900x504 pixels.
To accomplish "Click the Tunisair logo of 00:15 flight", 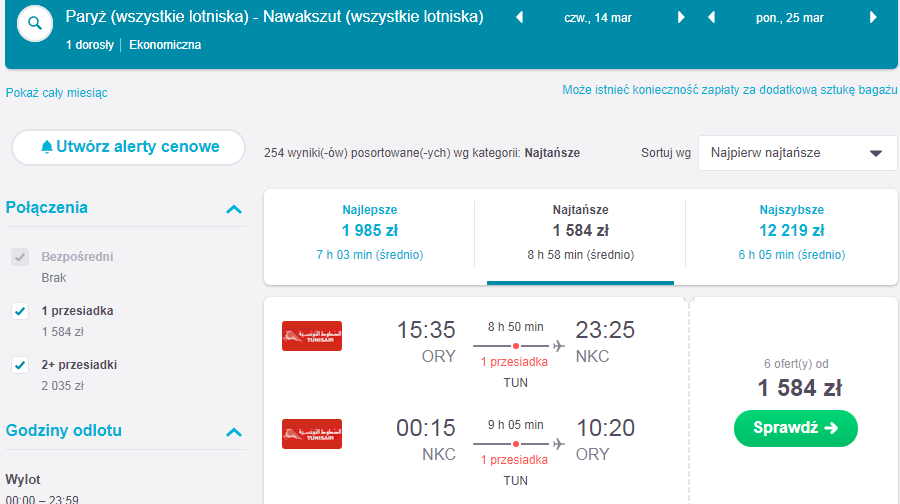I will 312,434.
